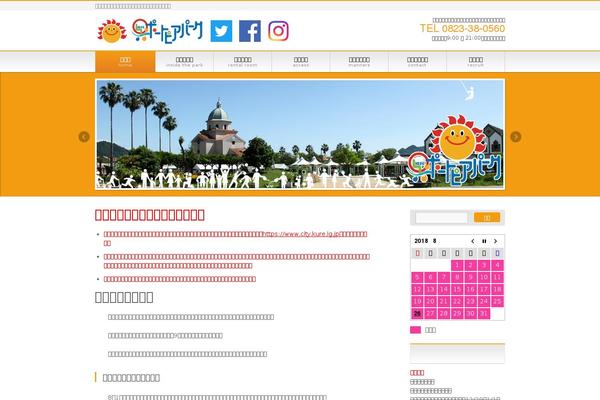Click the calendar heading '2018 8'
This screenshot has width=600, height=400.
tap(425, 241)
